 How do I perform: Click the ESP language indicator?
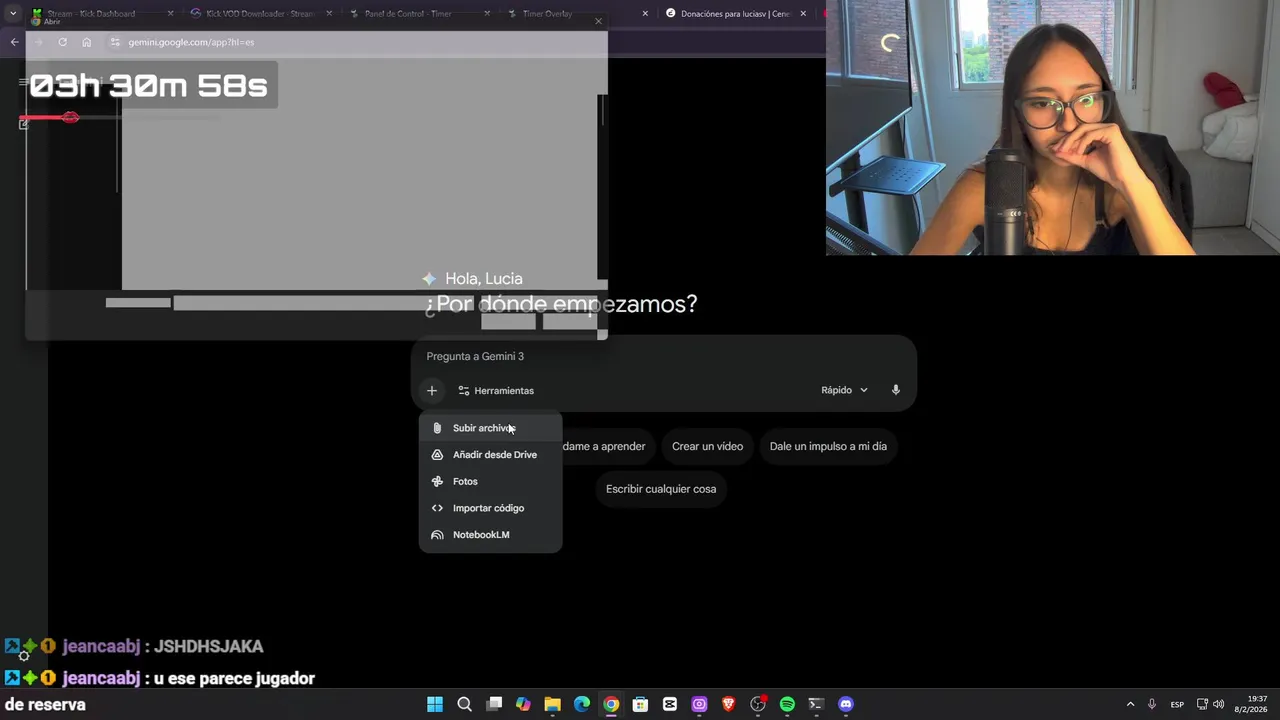(1177, 704)
